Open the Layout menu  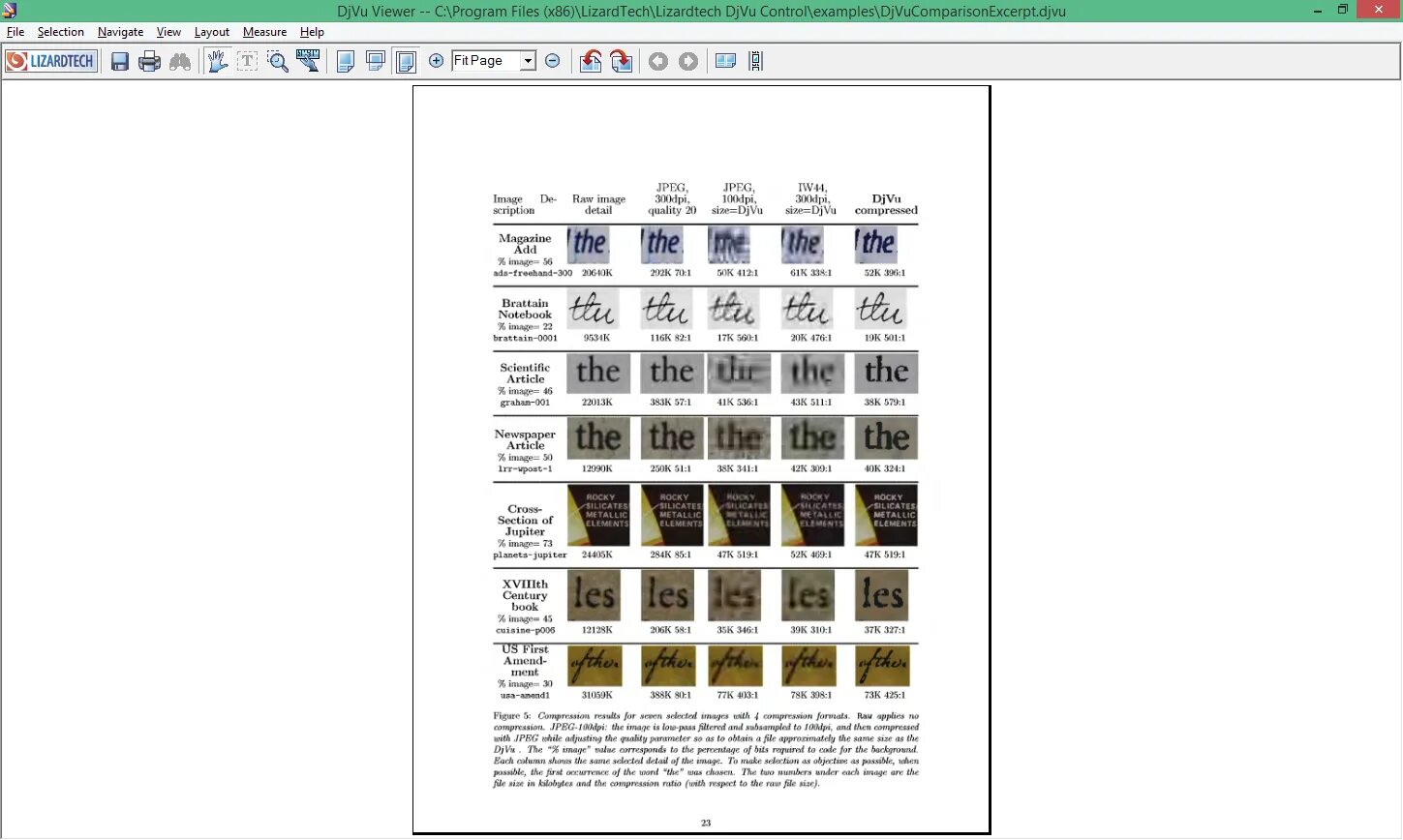coord(212,32)
